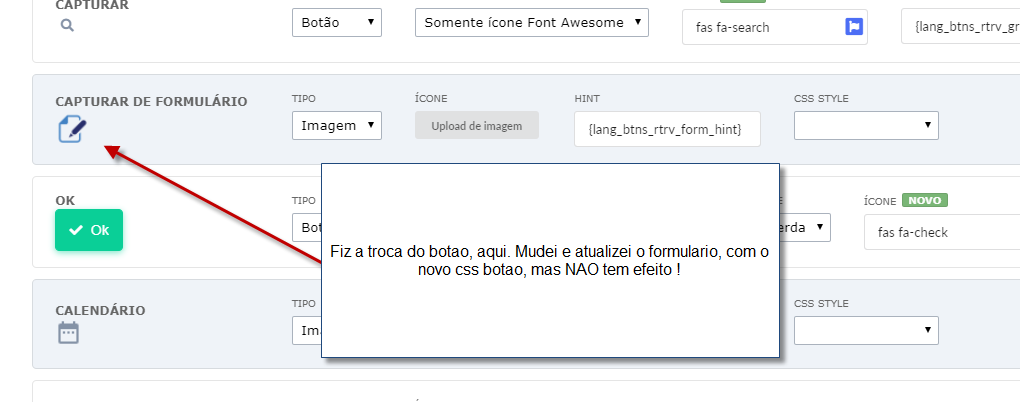Click the white annotation note box
Image resolution: width=1020 pixels, height=402 pixels.
tap(549, 260)
